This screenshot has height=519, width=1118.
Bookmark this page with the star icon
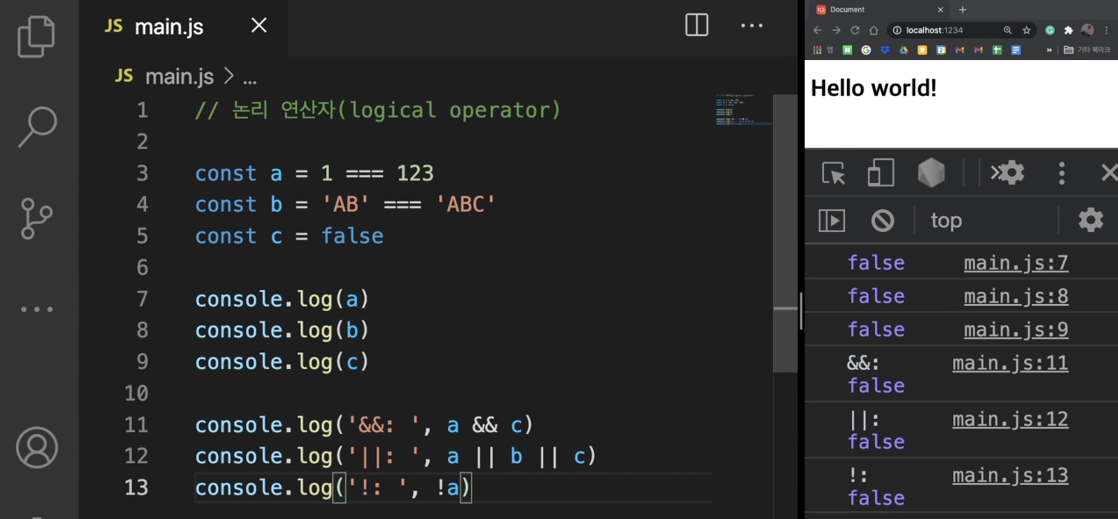pos(1027,31)
